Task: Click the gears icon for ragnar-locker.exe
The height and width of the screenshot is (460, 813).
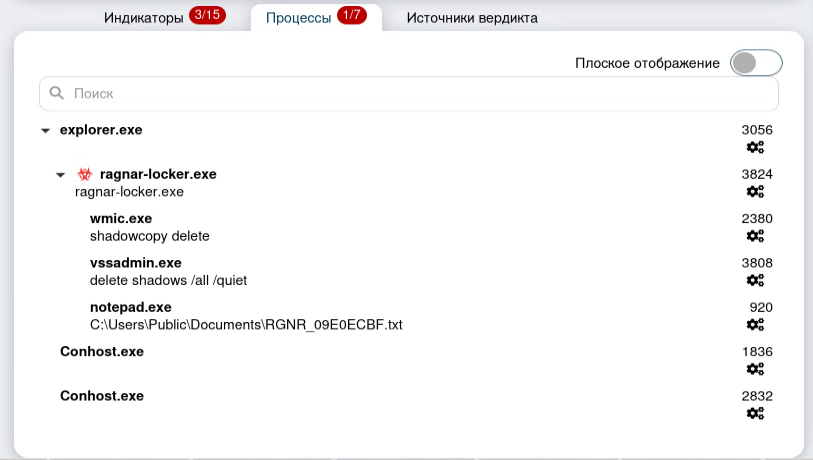Action: point(755,192)
